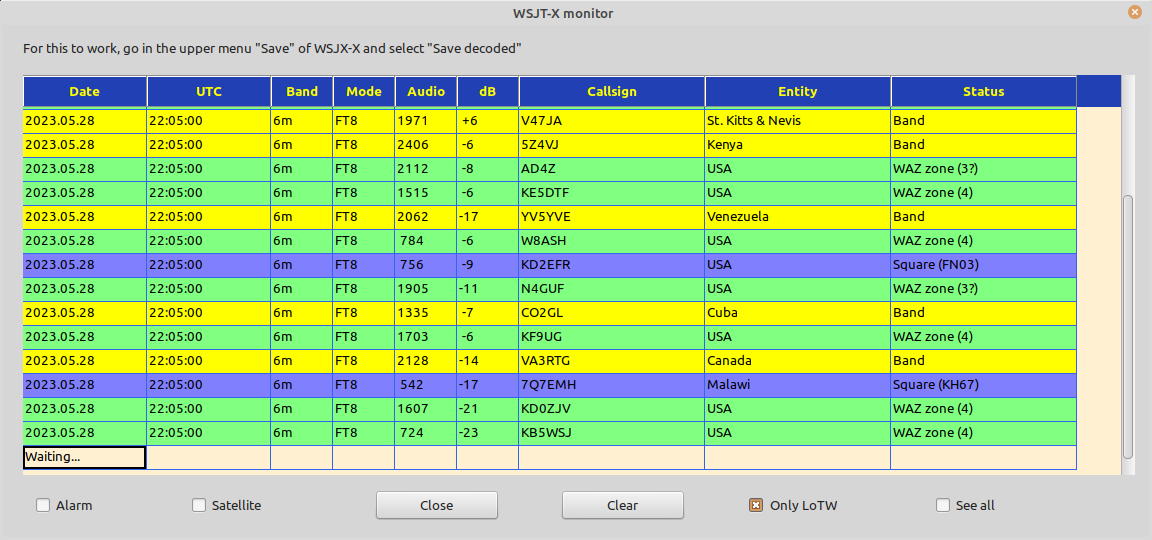Click the WAZ zone (3?) status for AD4Z
This screenshot has width=1152, height=540.
point(984,169)
